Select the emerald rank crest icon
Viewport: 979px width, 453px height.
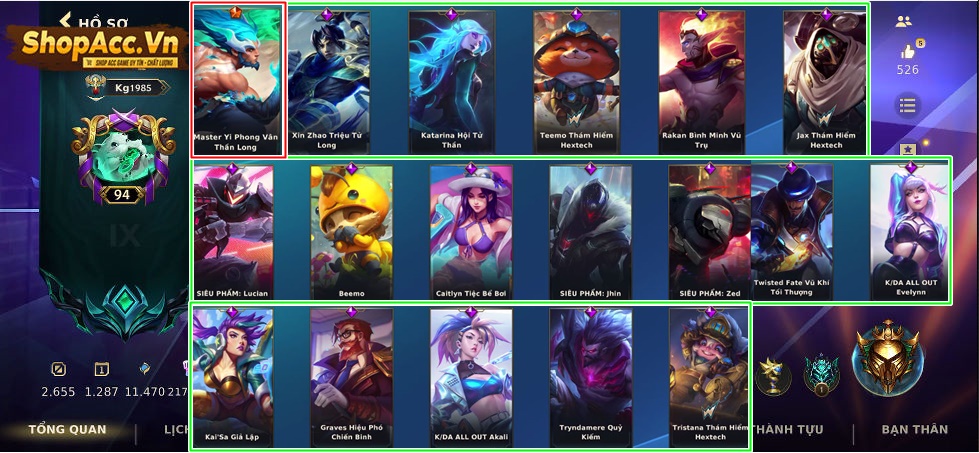tap(125, 304)
